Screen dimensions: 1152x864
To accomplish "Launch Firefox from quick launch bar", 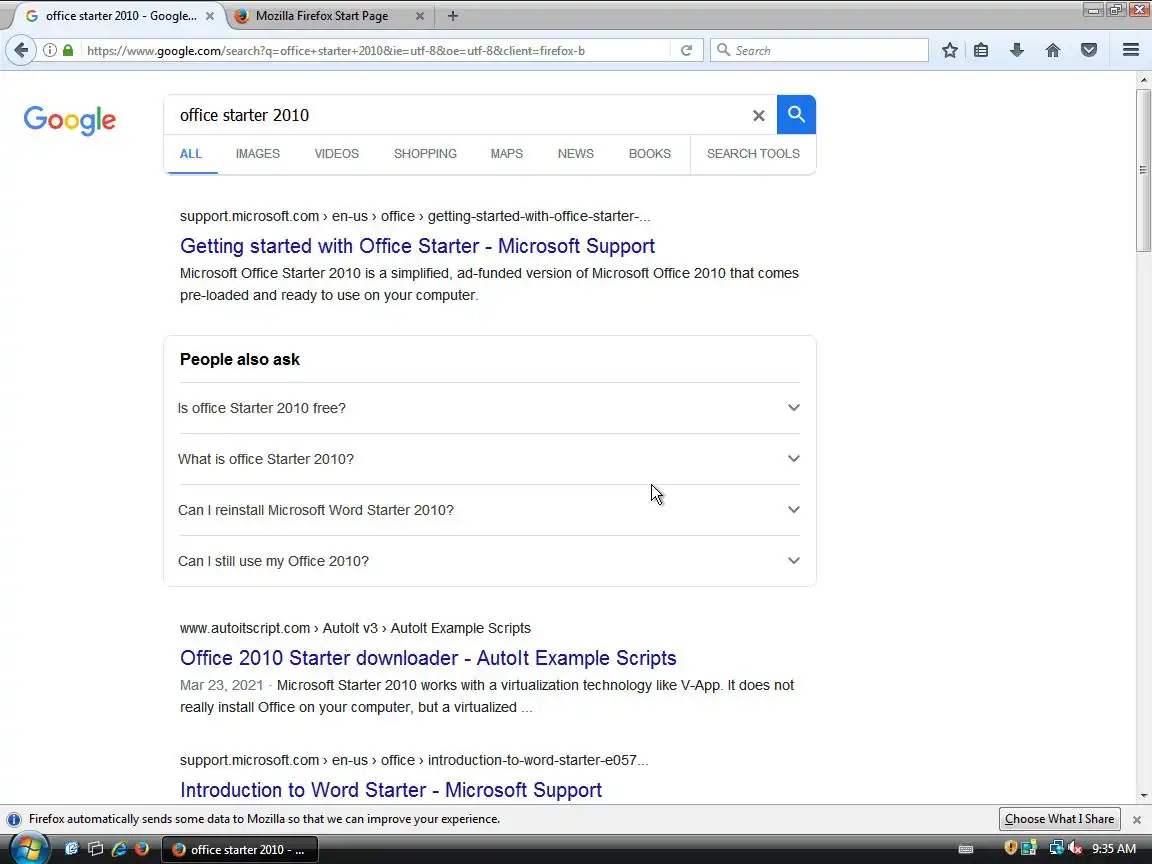I will coord(142,849).
